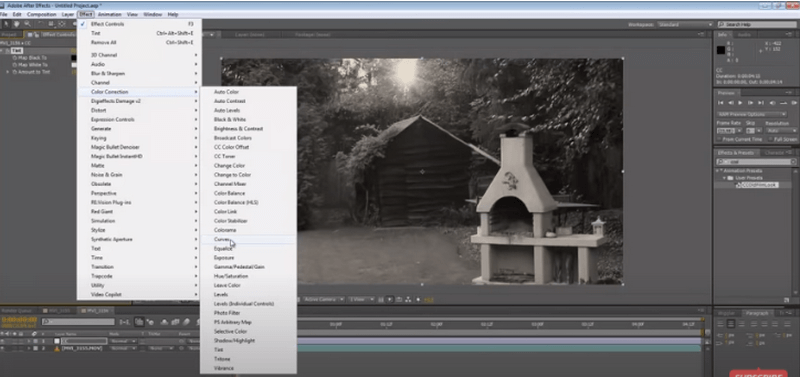Toggle the timeline Frame Blending icon
800x377 pixels.
click(x=175, y=322)
